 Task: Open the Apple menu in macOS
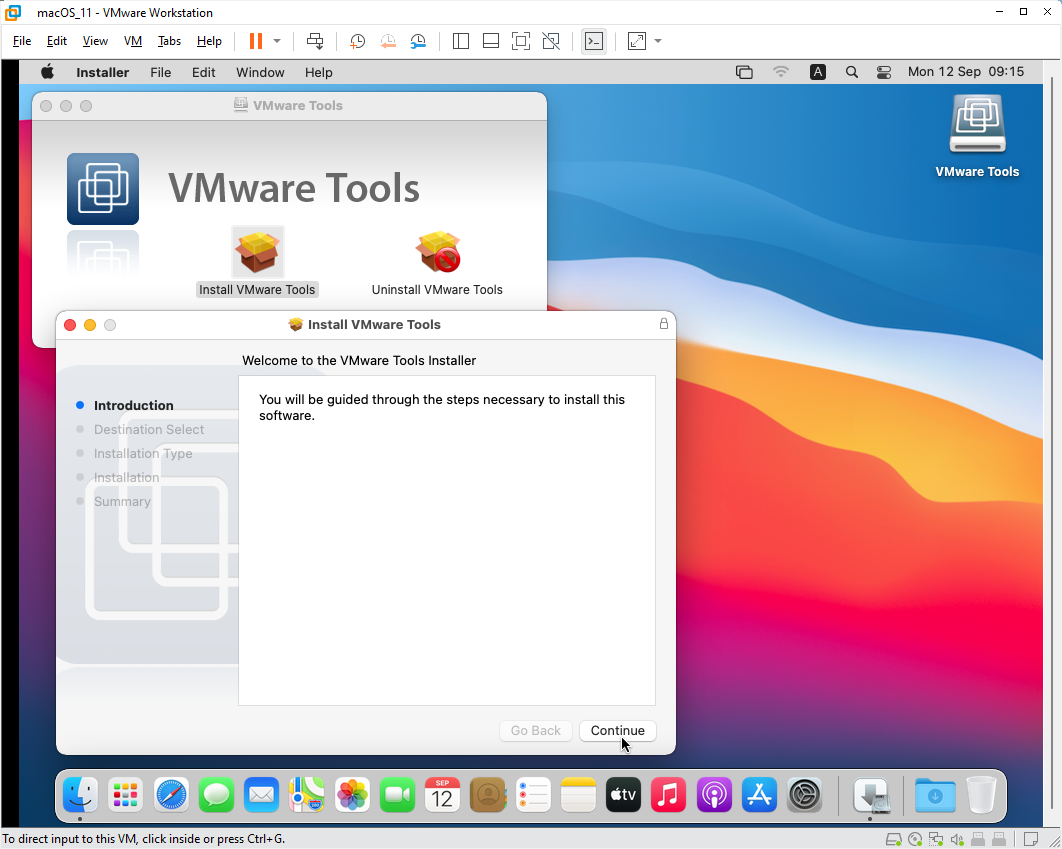pos(47,72)
